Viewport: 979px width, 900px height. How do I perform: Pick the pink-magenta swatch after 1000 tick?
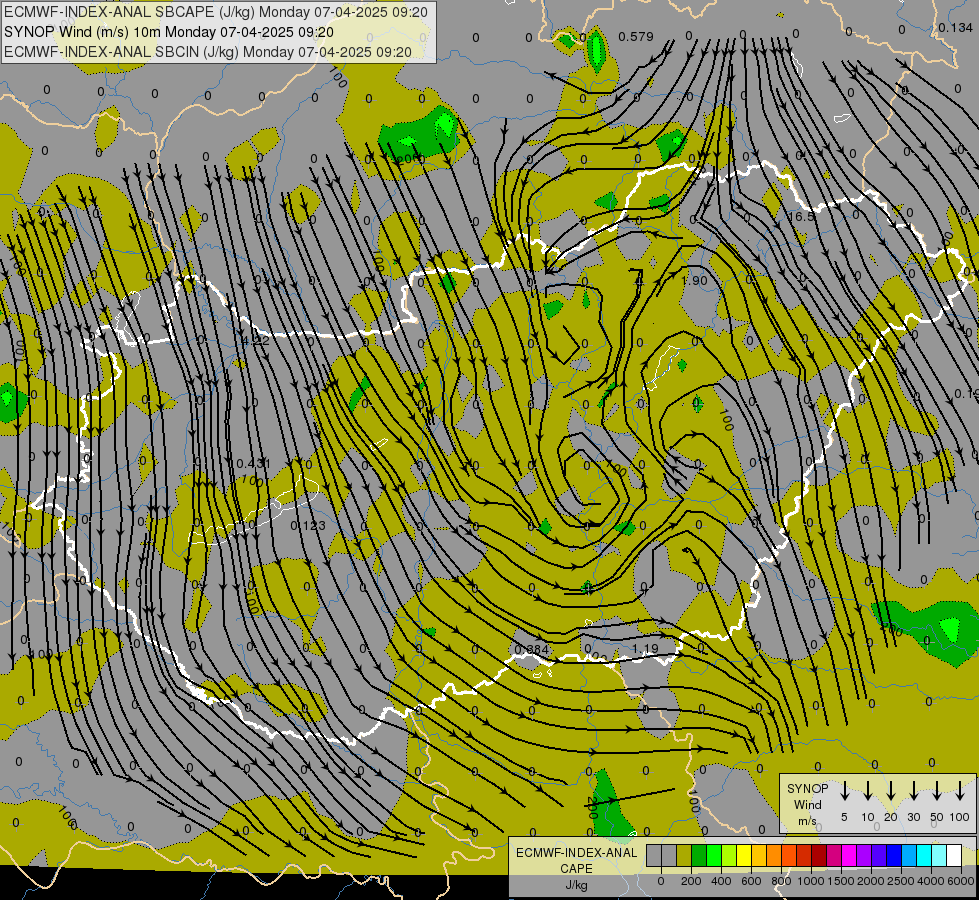pyautogui.click(x=835, y=855)
